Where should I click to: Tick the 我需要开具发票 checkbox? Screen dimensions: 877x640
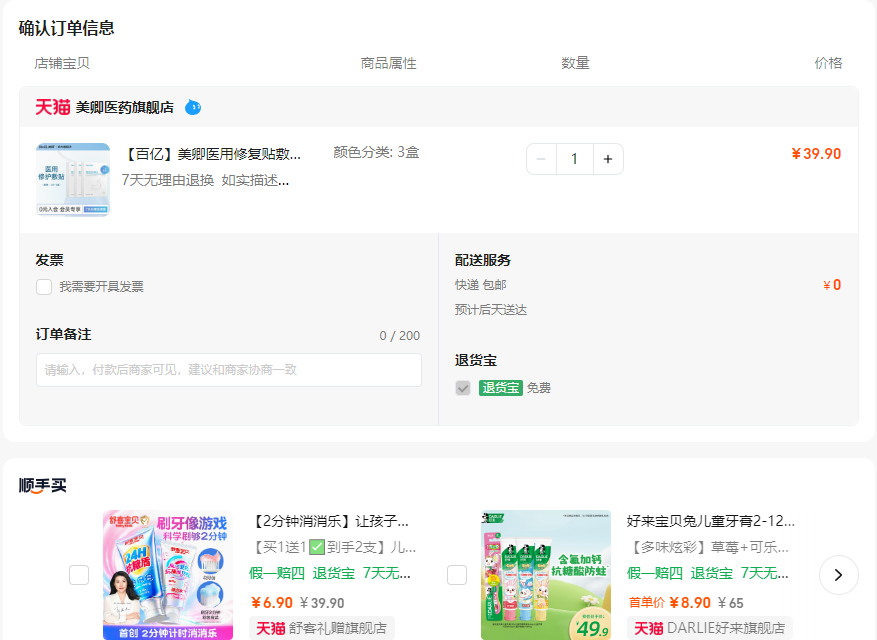(44, 287)
